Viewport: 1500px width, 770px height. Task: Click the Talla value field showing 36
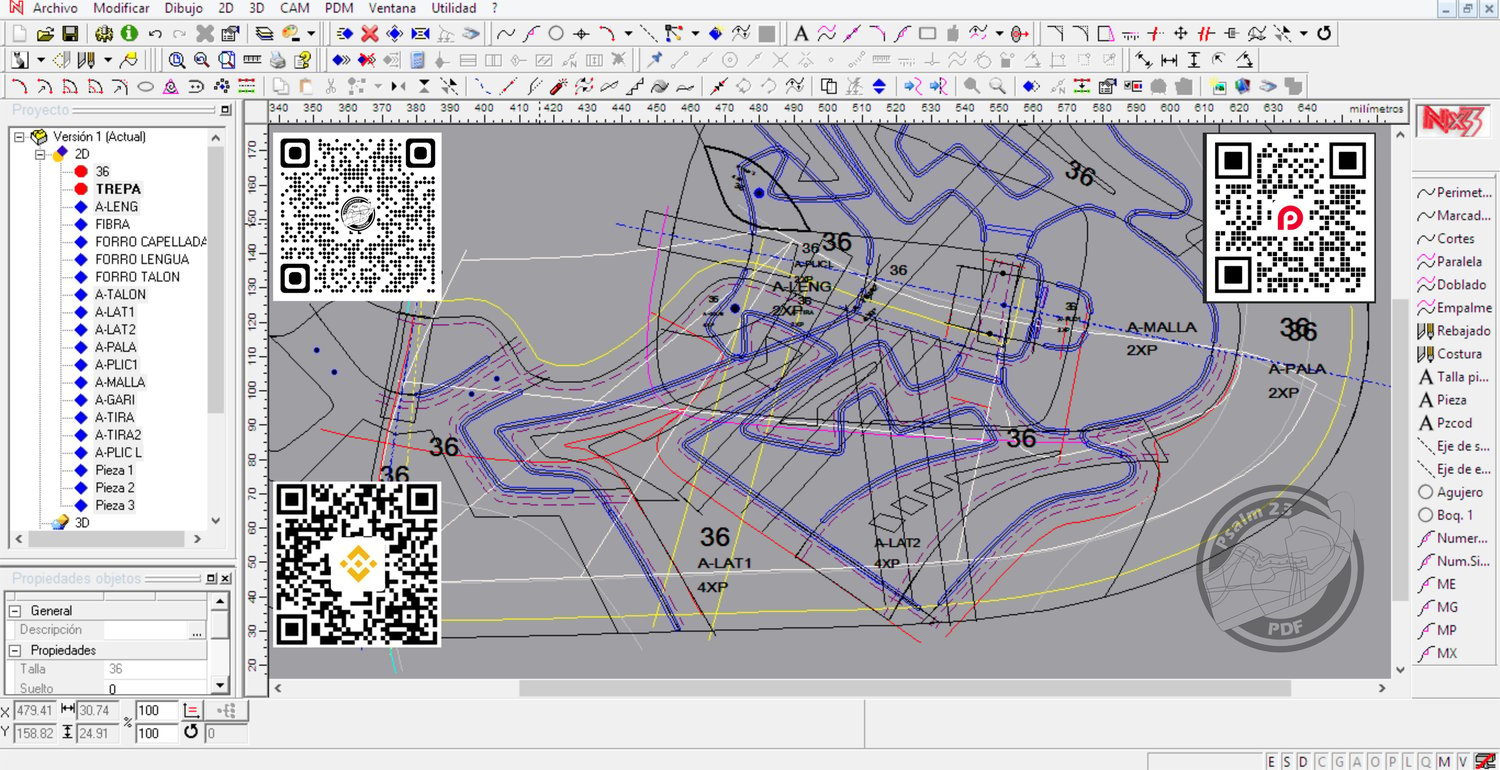coord(155,669)
